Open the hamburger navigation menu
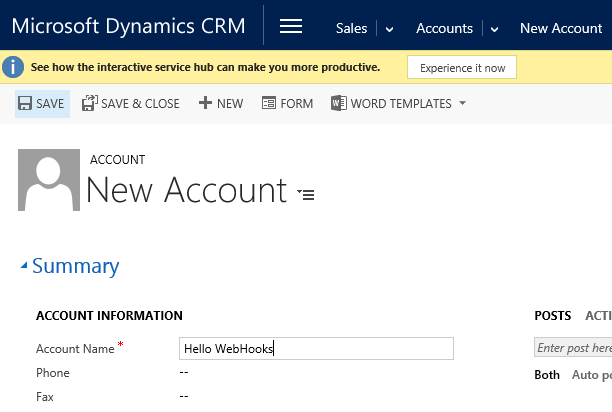Viewport: 612px width, 412px height. [x=290, y=27]
